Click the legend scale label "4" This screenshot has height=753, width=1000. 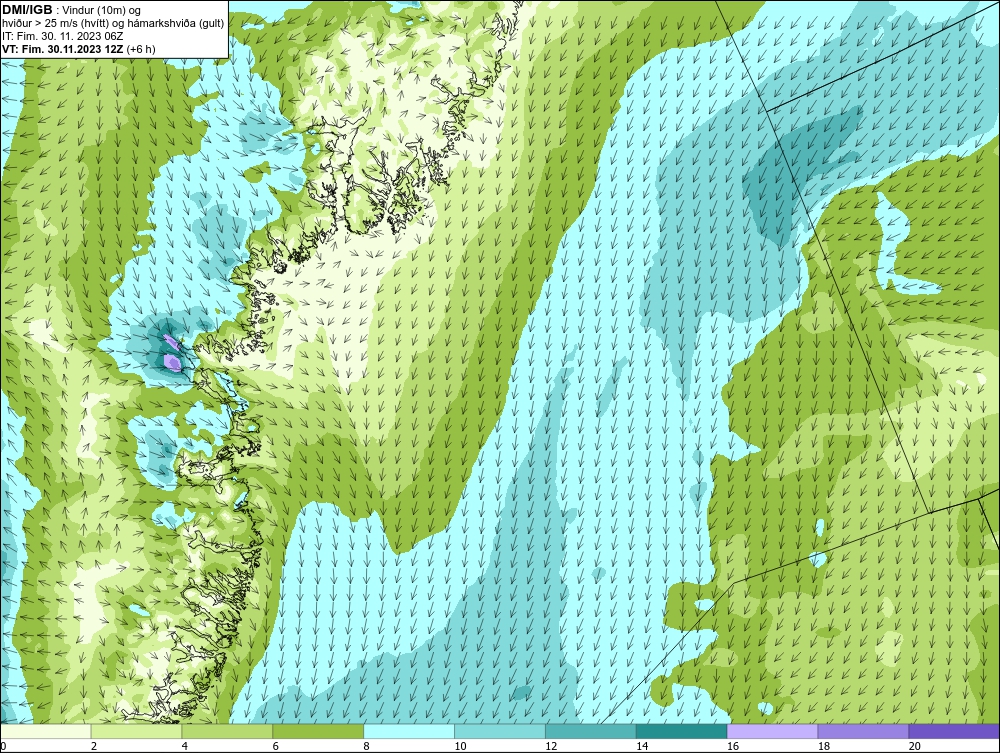pos(185,746)
